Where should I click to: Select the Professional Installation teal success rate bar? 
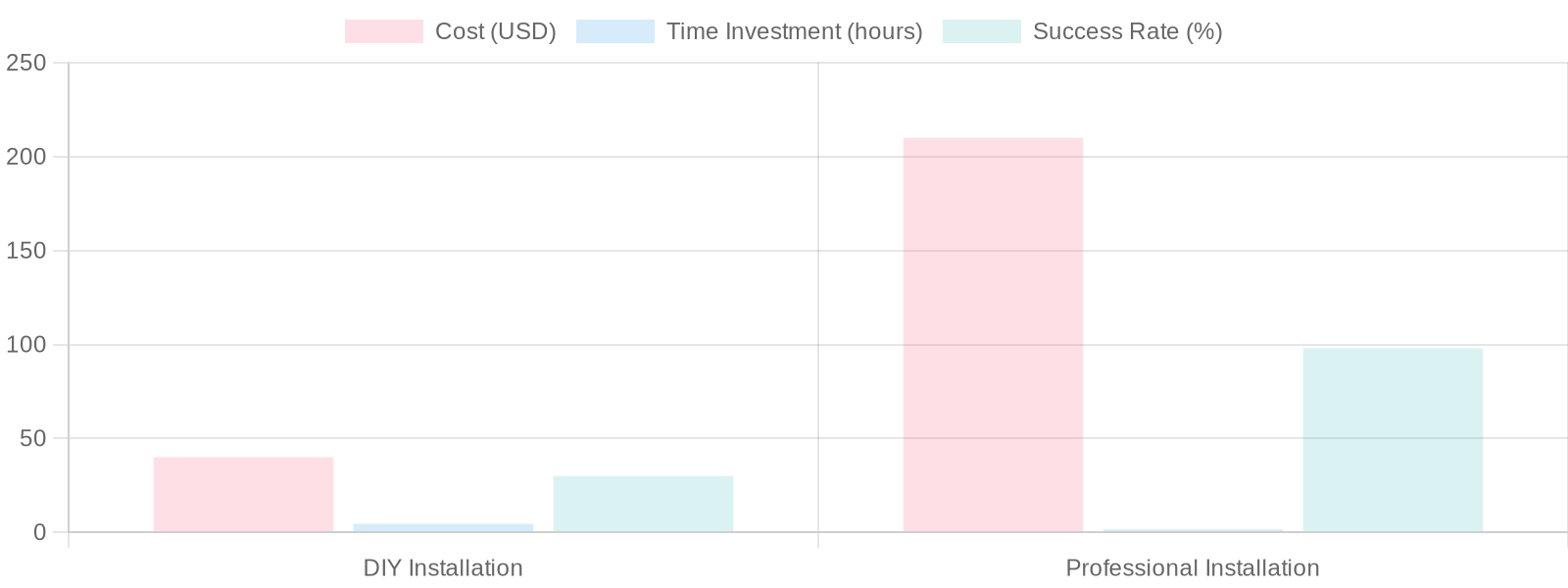[1393, 440]
